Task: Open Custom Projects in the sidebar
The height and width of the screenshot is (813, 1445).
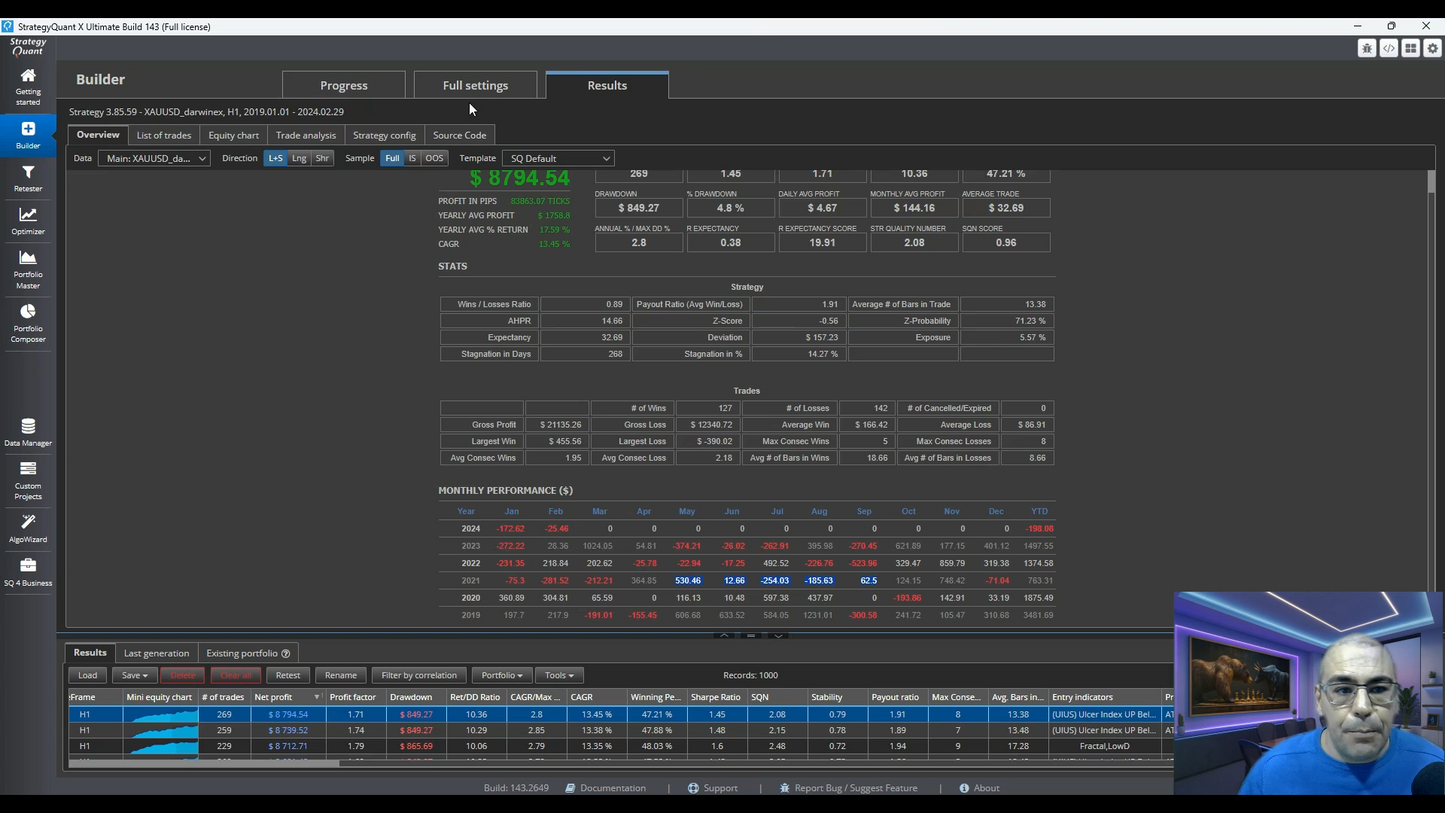Action: pos(28,481)
